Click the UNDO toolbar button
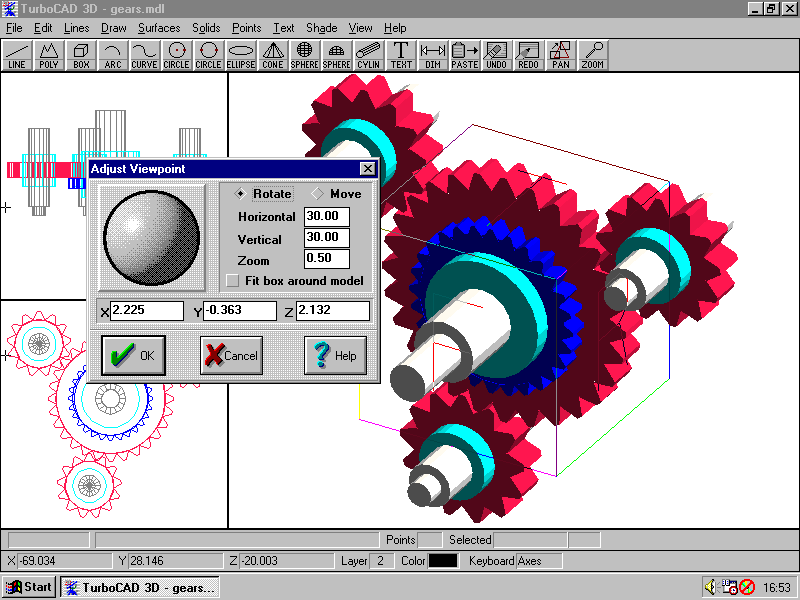 (496, 55)
